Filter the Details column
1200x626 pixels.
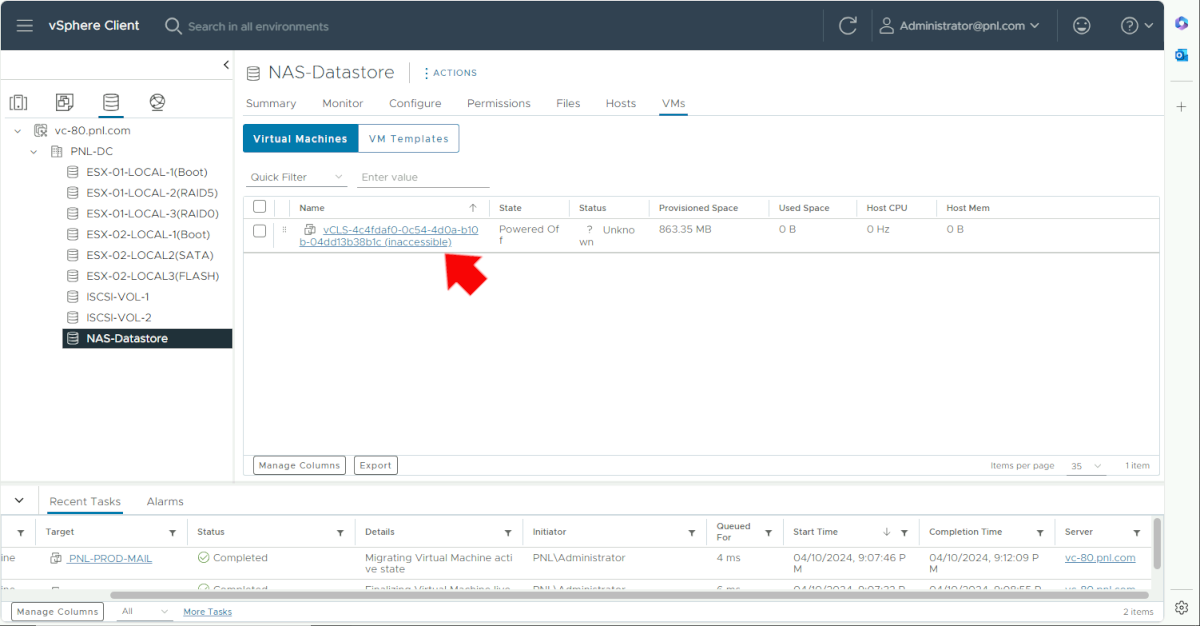tap(509, 533)
